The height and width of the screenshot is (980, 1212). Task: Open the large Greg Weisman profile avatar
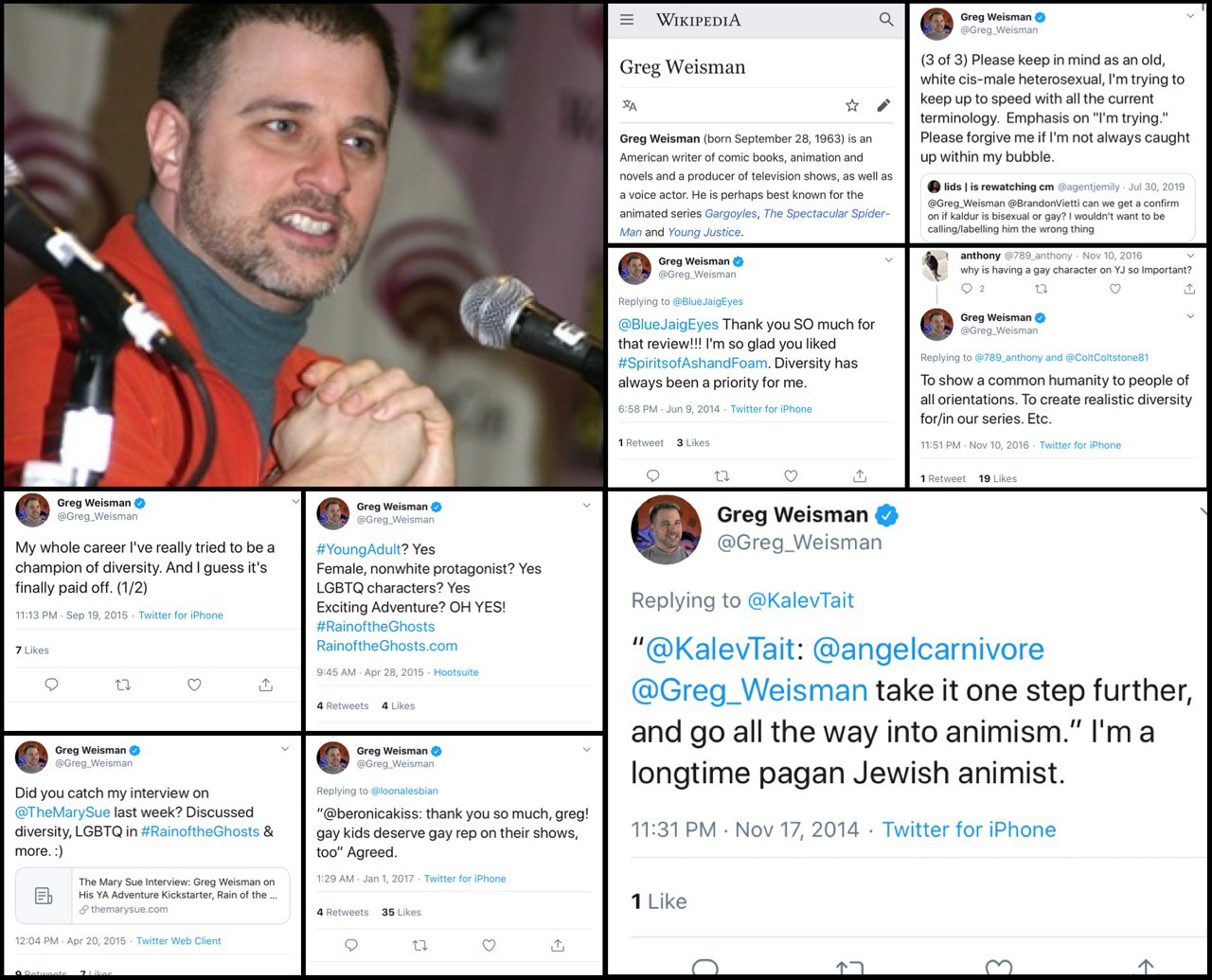click(667, 529)
